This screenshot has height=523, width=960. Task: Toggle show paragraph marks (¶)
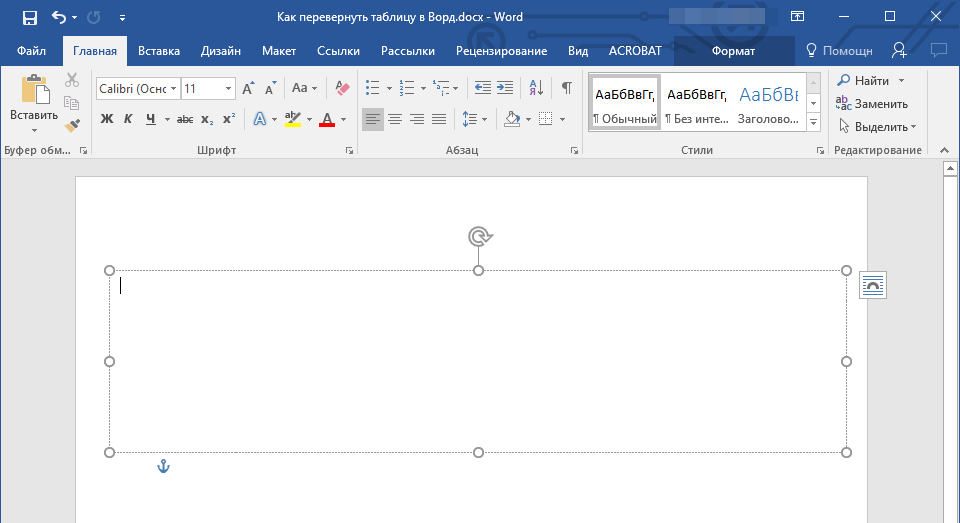coord(566,88)
